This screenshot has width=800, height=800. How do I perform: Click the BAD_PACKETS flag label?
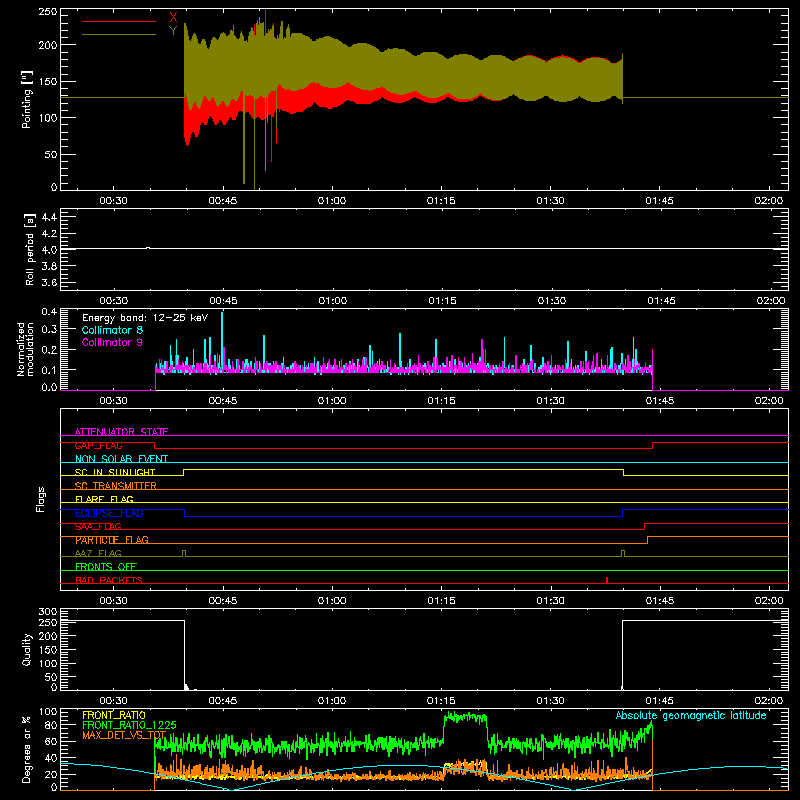(109, 580)
